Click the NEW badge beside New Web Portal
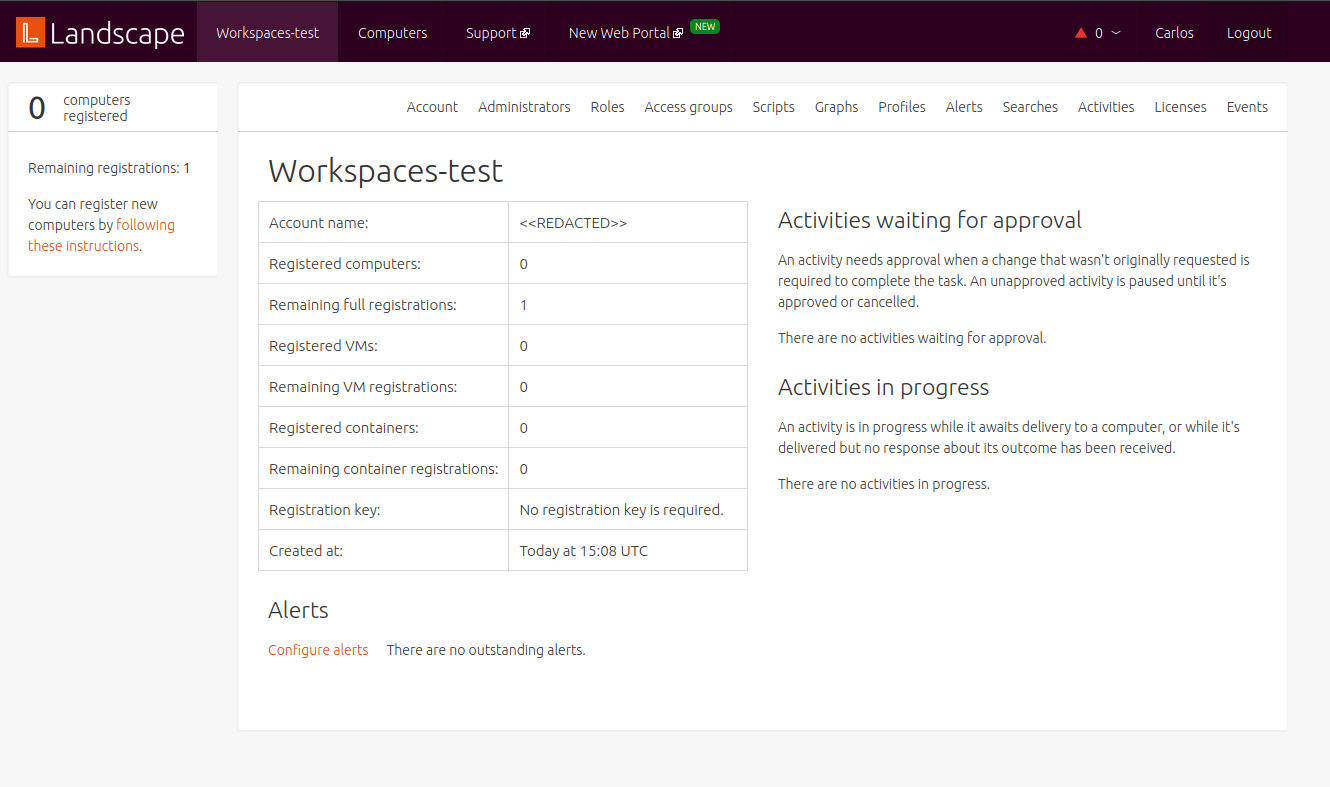Screen dimensions: 1330x787 click(x=705, y=27)
